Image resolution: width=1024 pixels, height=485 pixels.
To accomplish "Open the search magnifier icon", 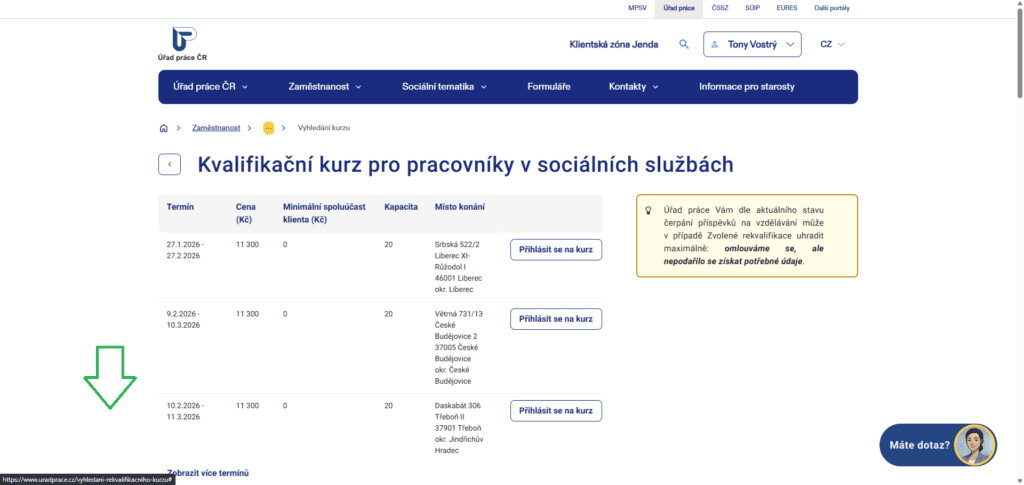I will coord(684,44).
